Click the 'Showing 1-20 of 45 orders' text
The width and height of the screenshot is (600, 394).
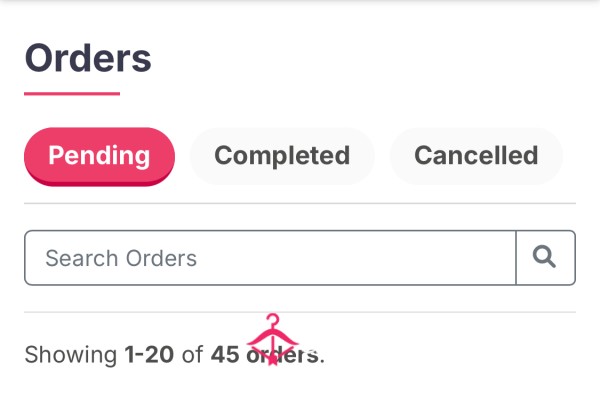pos(174,355)
